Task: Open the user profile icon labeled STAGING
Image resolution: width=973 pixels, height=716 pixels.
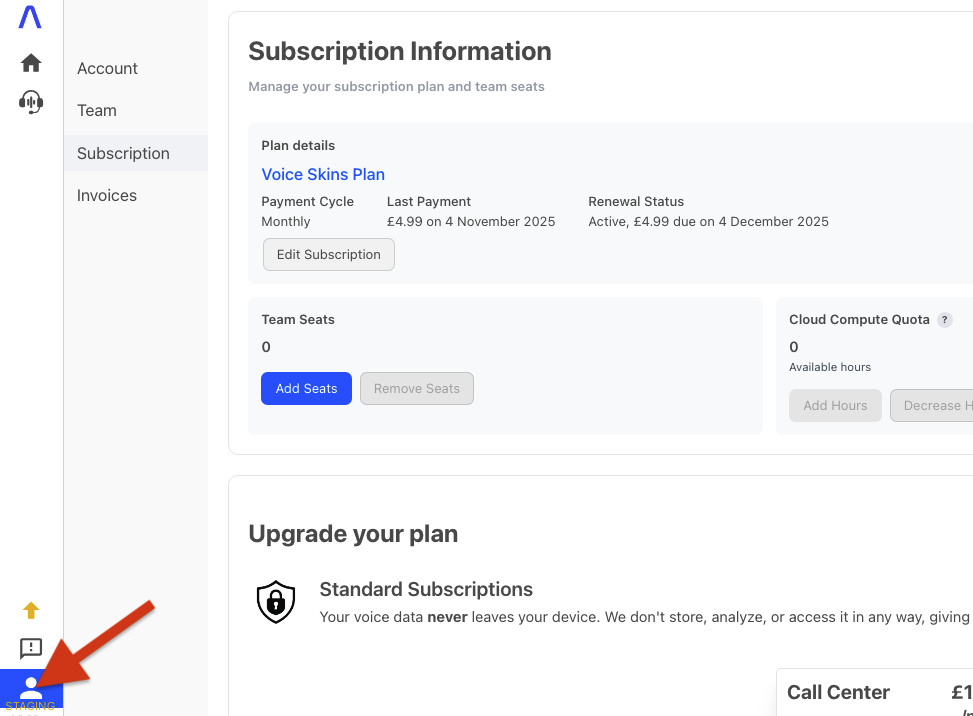Action: click(31, 688)
